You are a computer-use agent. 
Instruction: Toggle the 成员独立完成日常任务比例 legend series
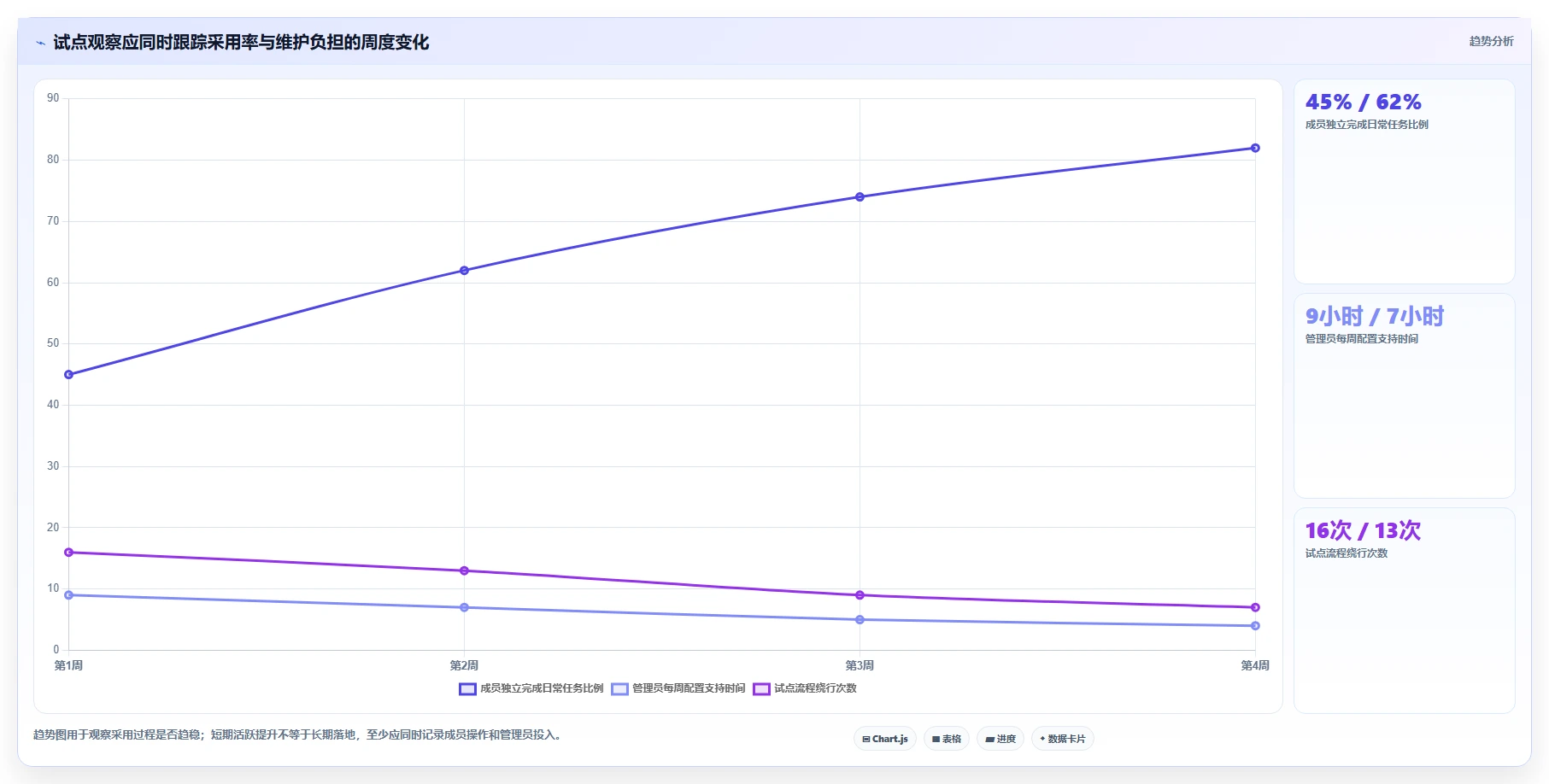[531, 688]
